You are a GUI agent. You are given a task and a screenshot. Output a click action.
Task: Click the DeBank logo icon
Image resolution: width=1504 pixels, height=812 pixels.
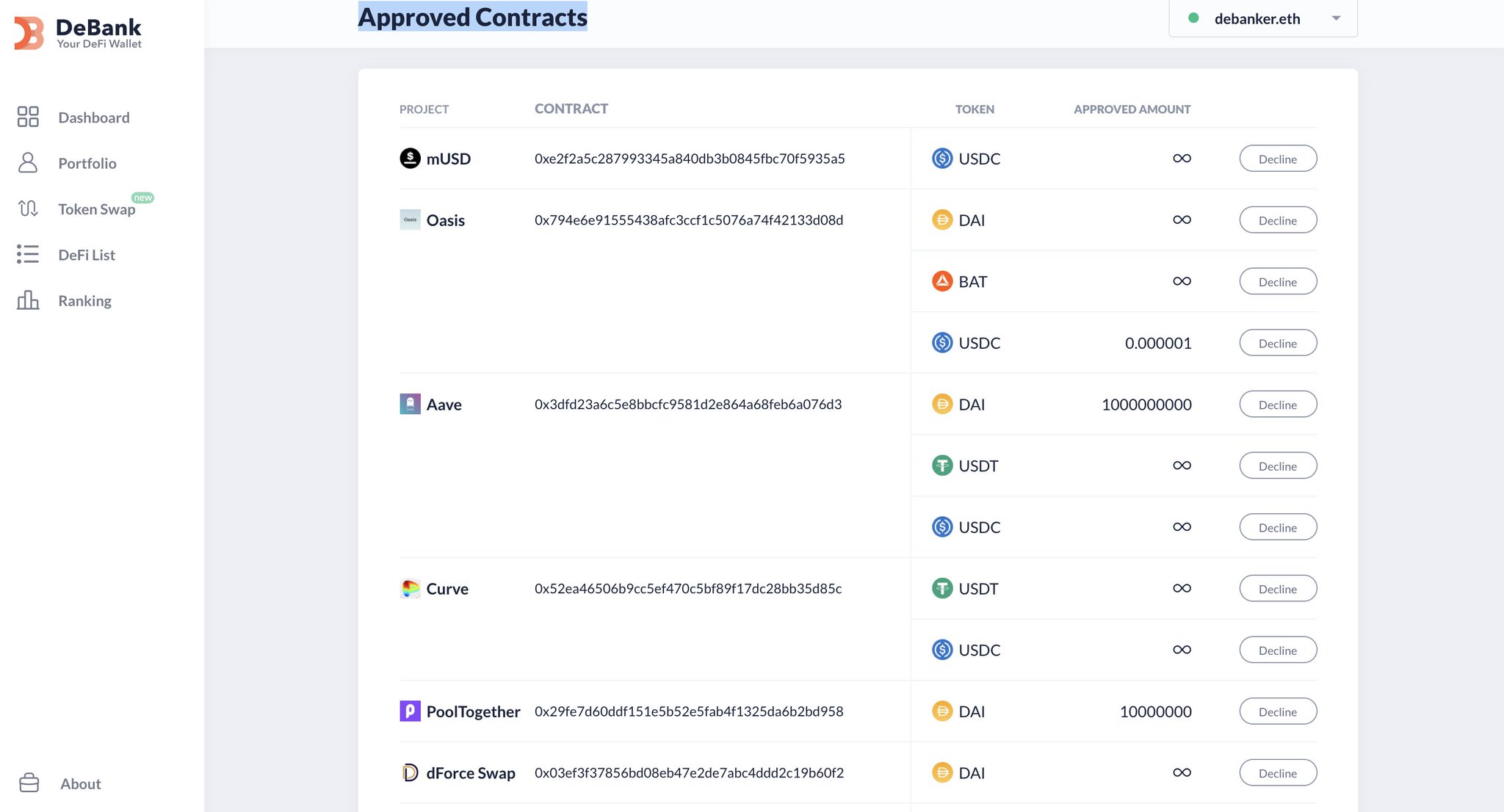pos(29,31)
